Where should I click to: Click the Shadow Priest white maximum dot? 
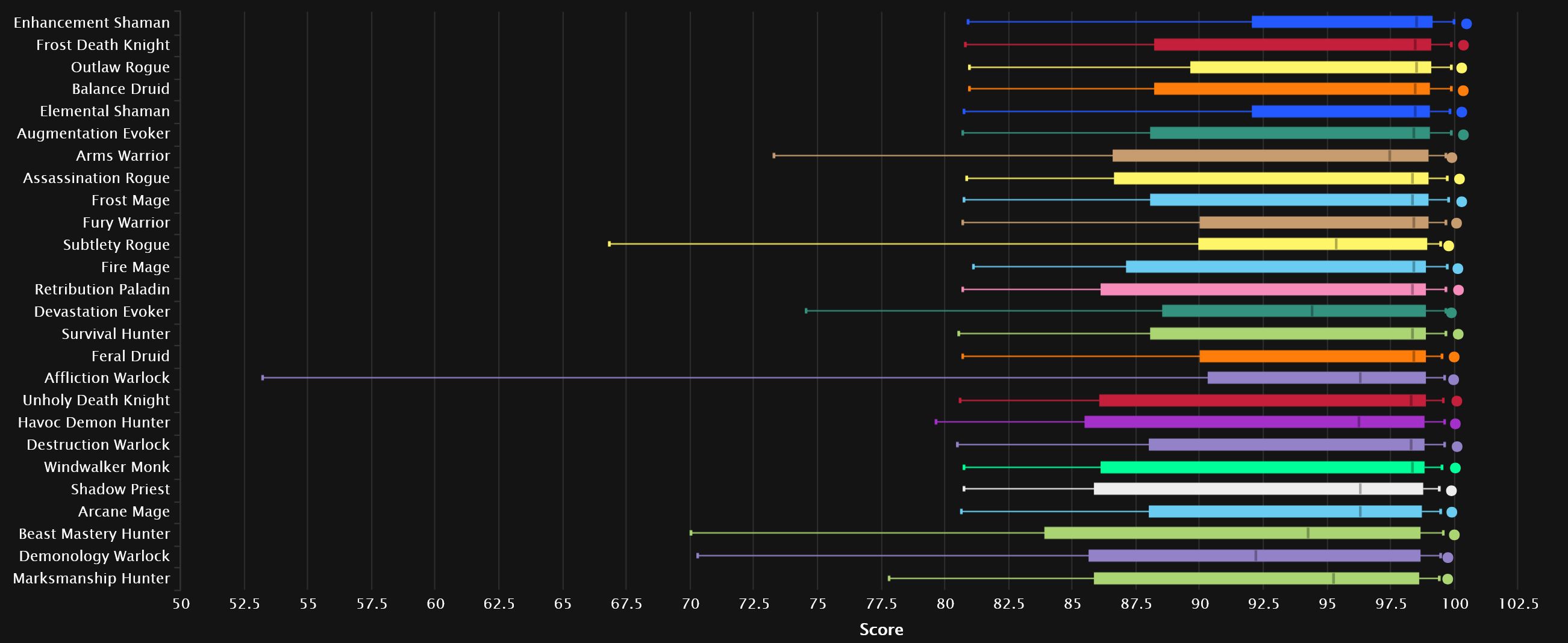pos(1451,491)
